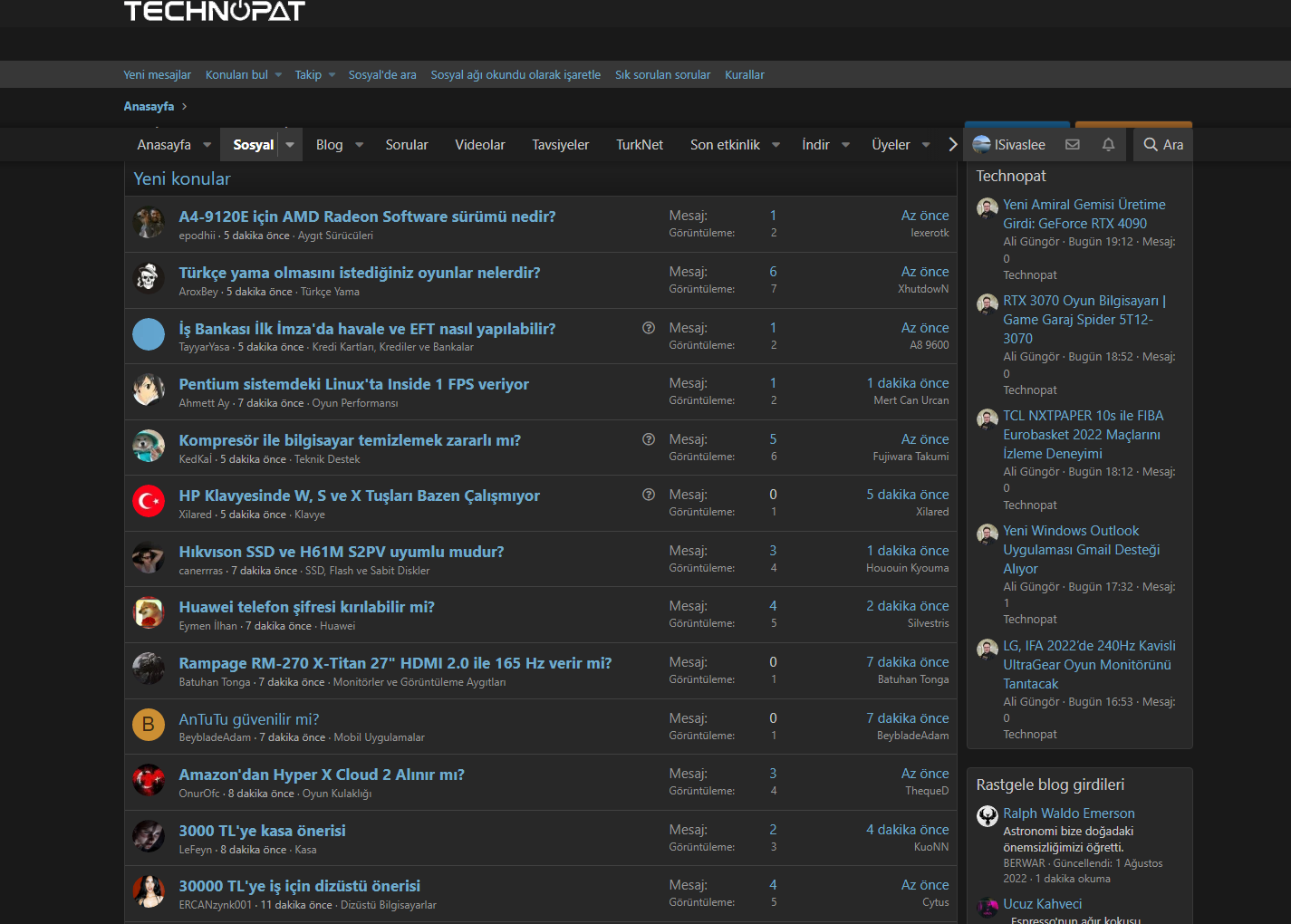The image size is (1291, 924).
Task: Open the Son etkinlik tab
Action: click(x=725, y=145)
